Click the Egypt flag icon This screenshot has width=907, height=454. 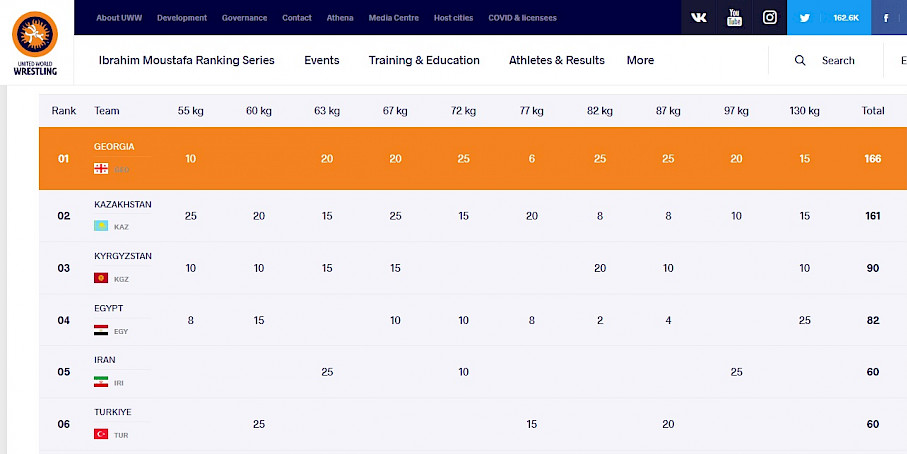click(101, 331)
